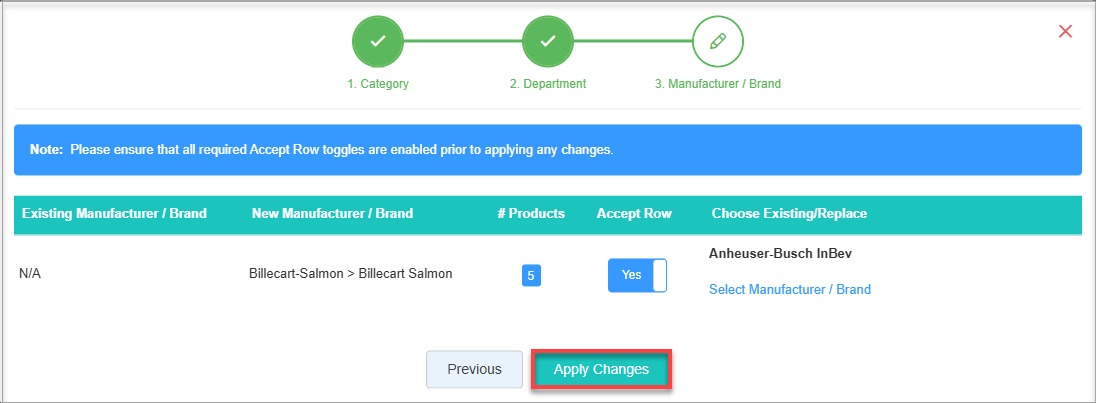Click the New Manufacturer / Brand column header

point(332,213)
